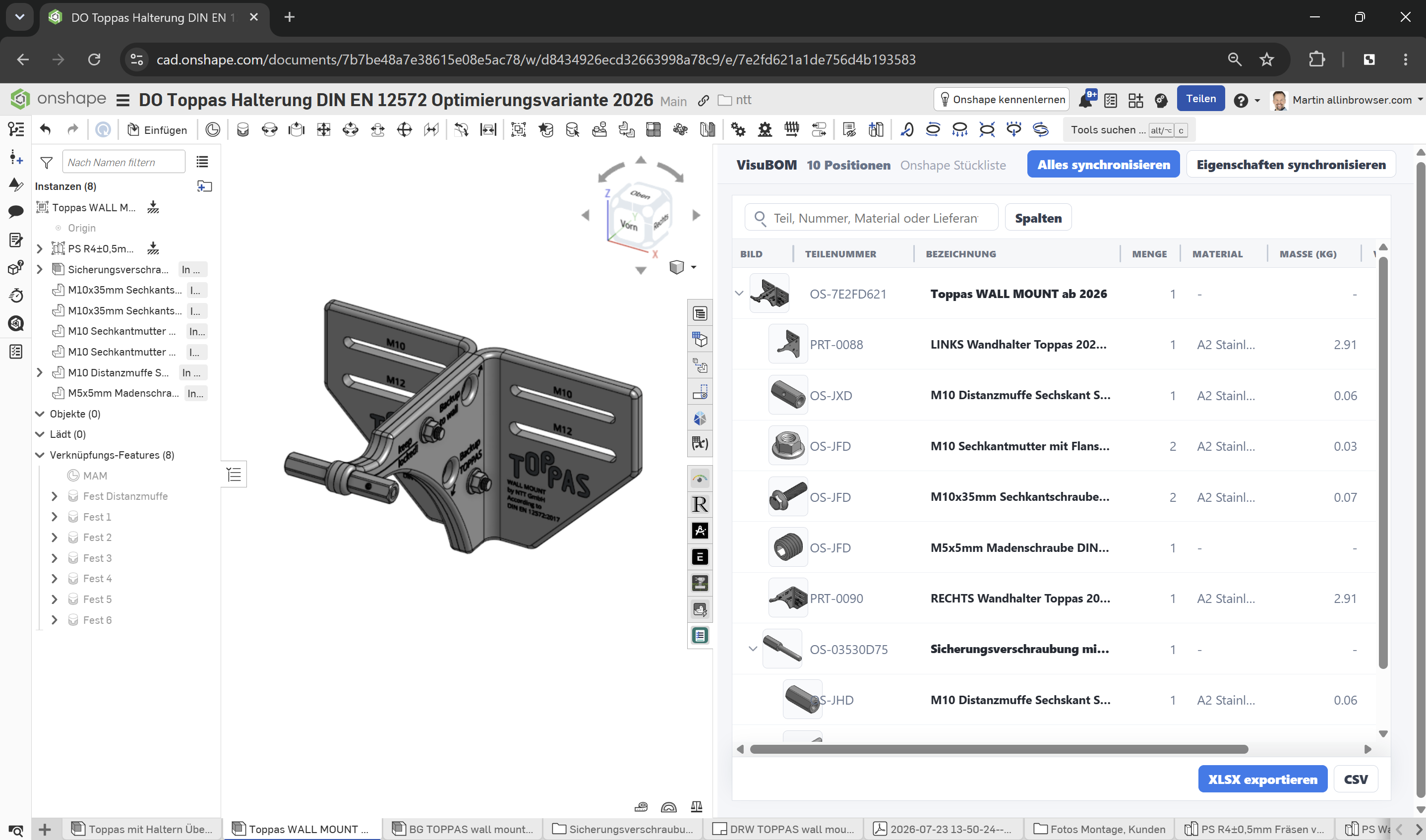Select the M5x5mm Madenschra... instance
This screenshot has width=1426, height=840.
pos(123,393)
